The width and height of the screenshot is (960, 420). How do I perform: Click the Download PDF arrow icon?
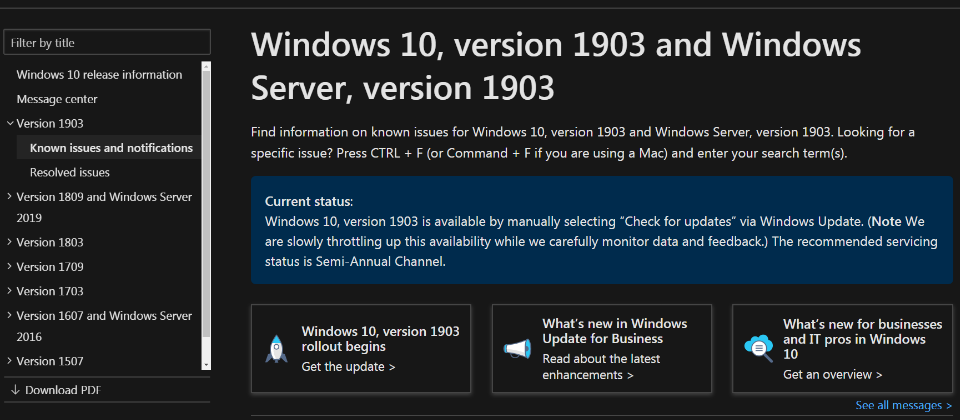pyautogui.click(x=15, y=390)
